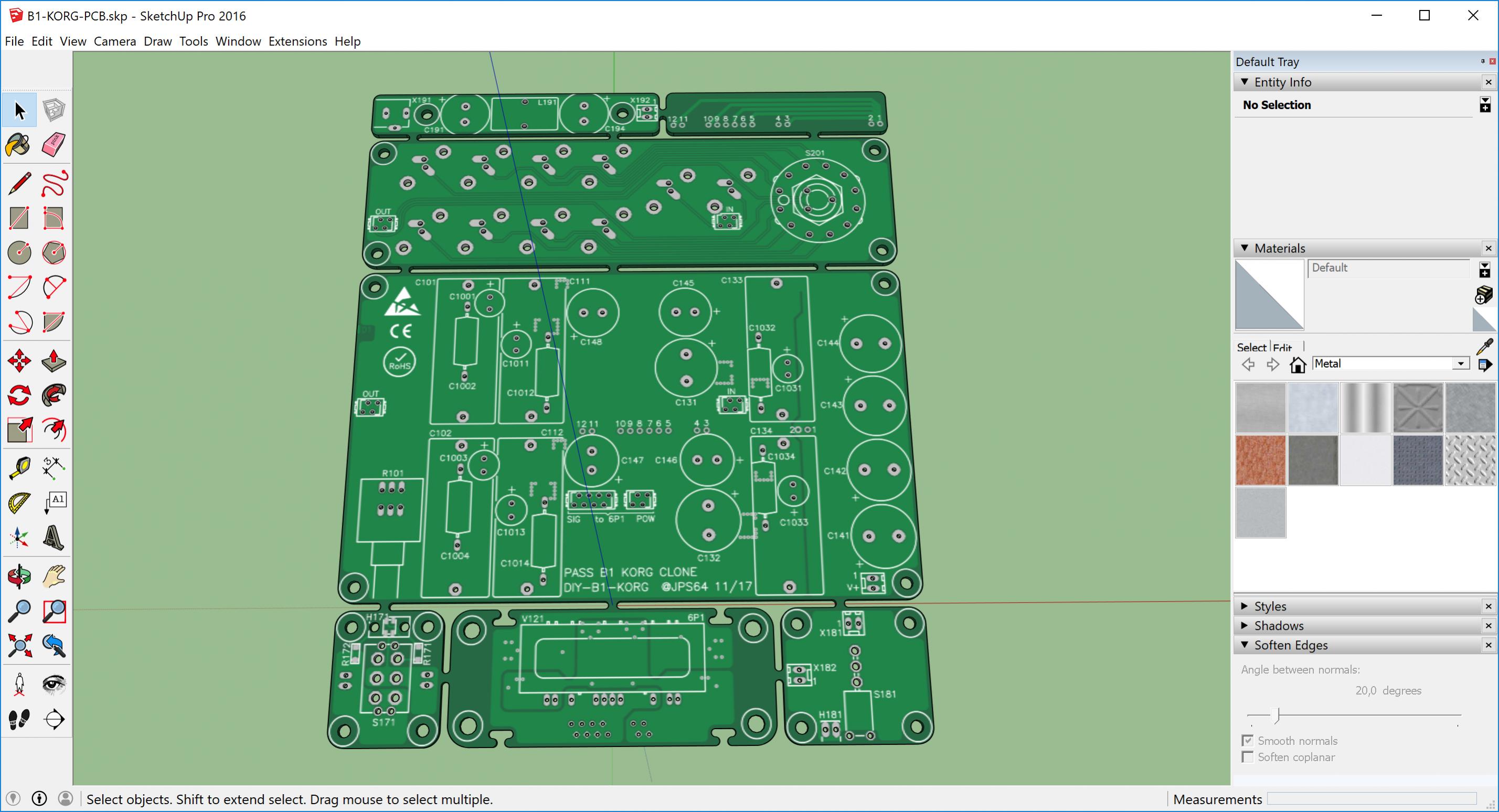This screenshot has height=812, width=1499.
Task: Collapse the Entity Info panel
Action: (1245, 82)
